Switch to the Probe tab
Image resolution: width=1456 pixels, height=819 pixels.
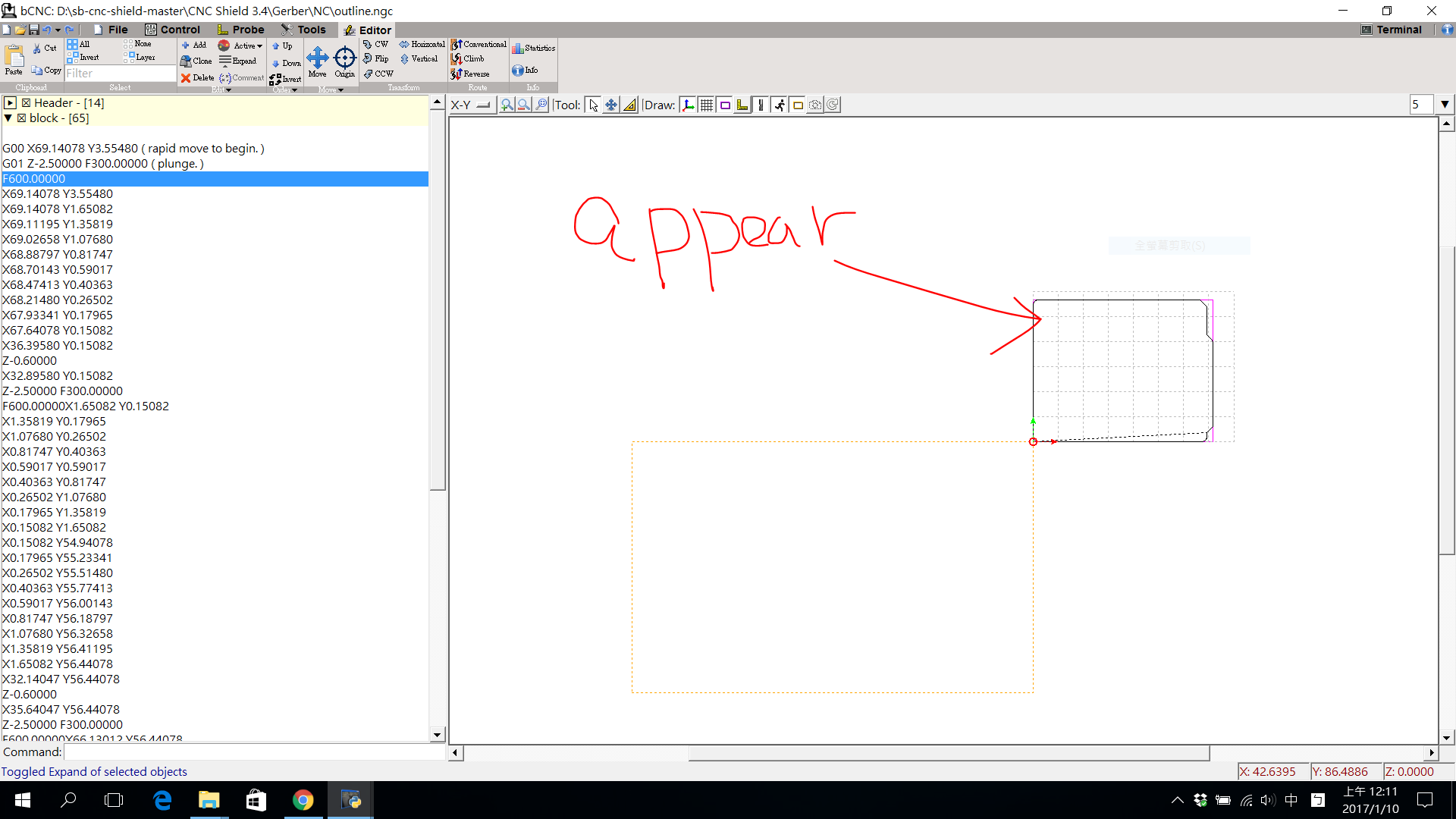[241, 30]
